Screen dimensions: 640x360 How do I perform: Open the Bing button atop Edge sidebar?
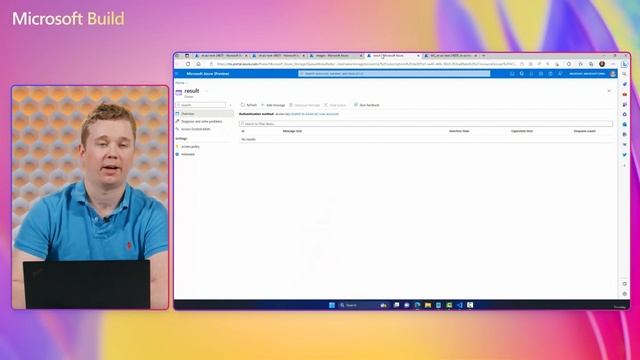624,64
